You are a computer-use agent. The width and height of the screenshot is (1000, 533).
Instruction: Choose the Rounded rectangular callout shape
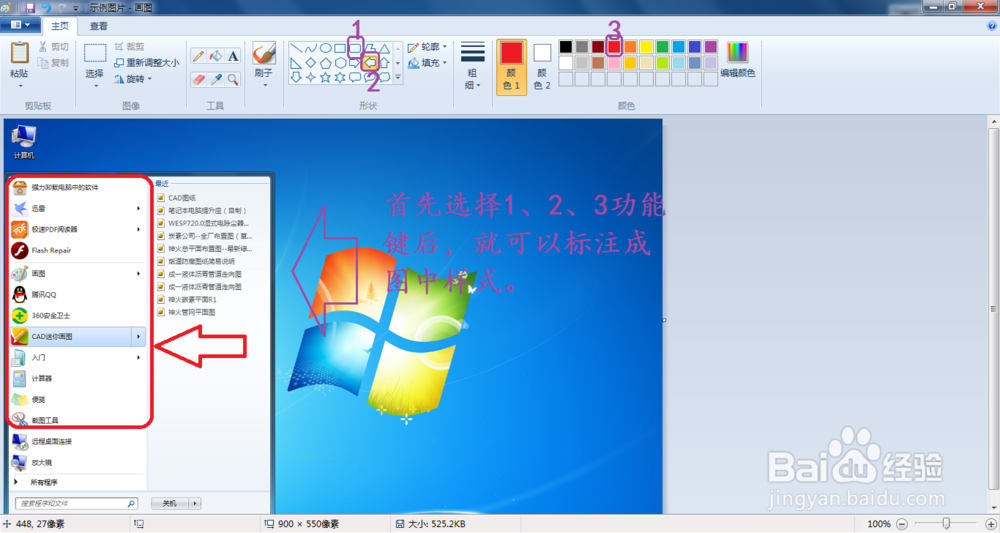coord(355,77)
